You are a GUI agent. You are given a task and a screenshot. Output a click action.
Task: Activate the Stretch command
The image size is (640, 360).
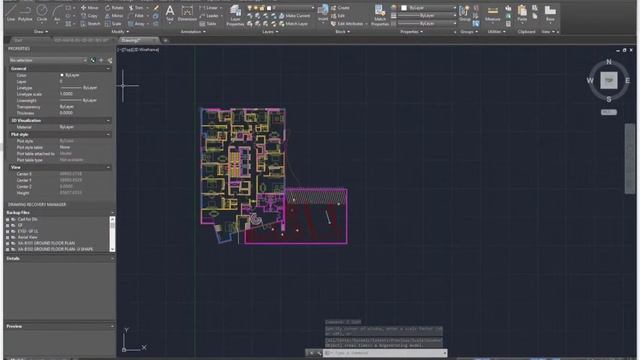coord(90,24)
